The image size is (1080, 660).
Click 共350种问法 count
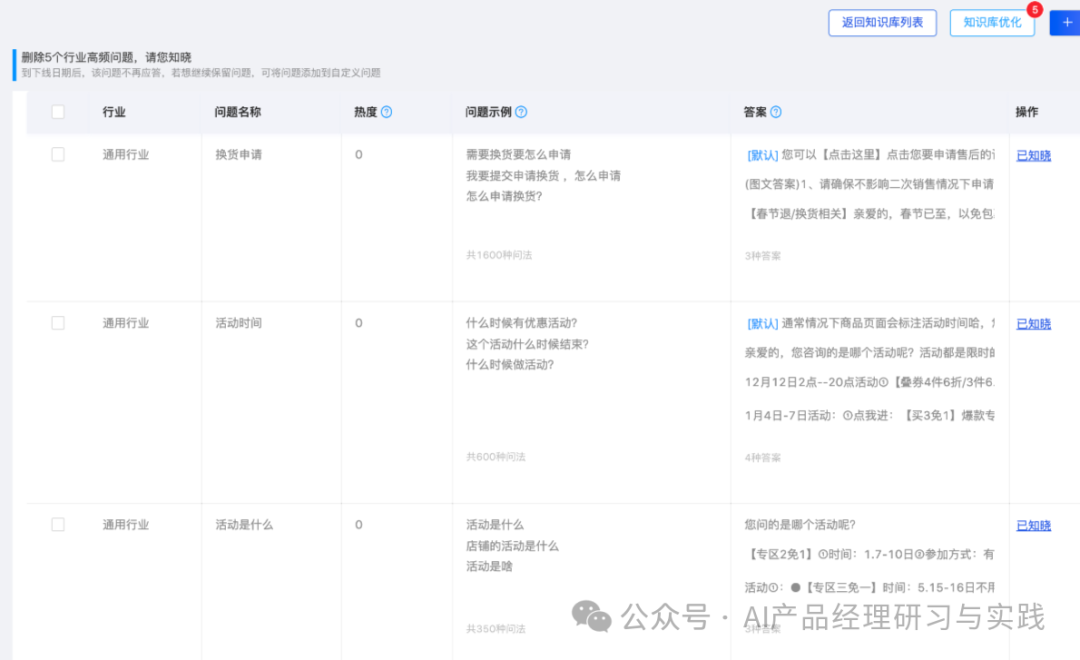click(x=496, y=629)
